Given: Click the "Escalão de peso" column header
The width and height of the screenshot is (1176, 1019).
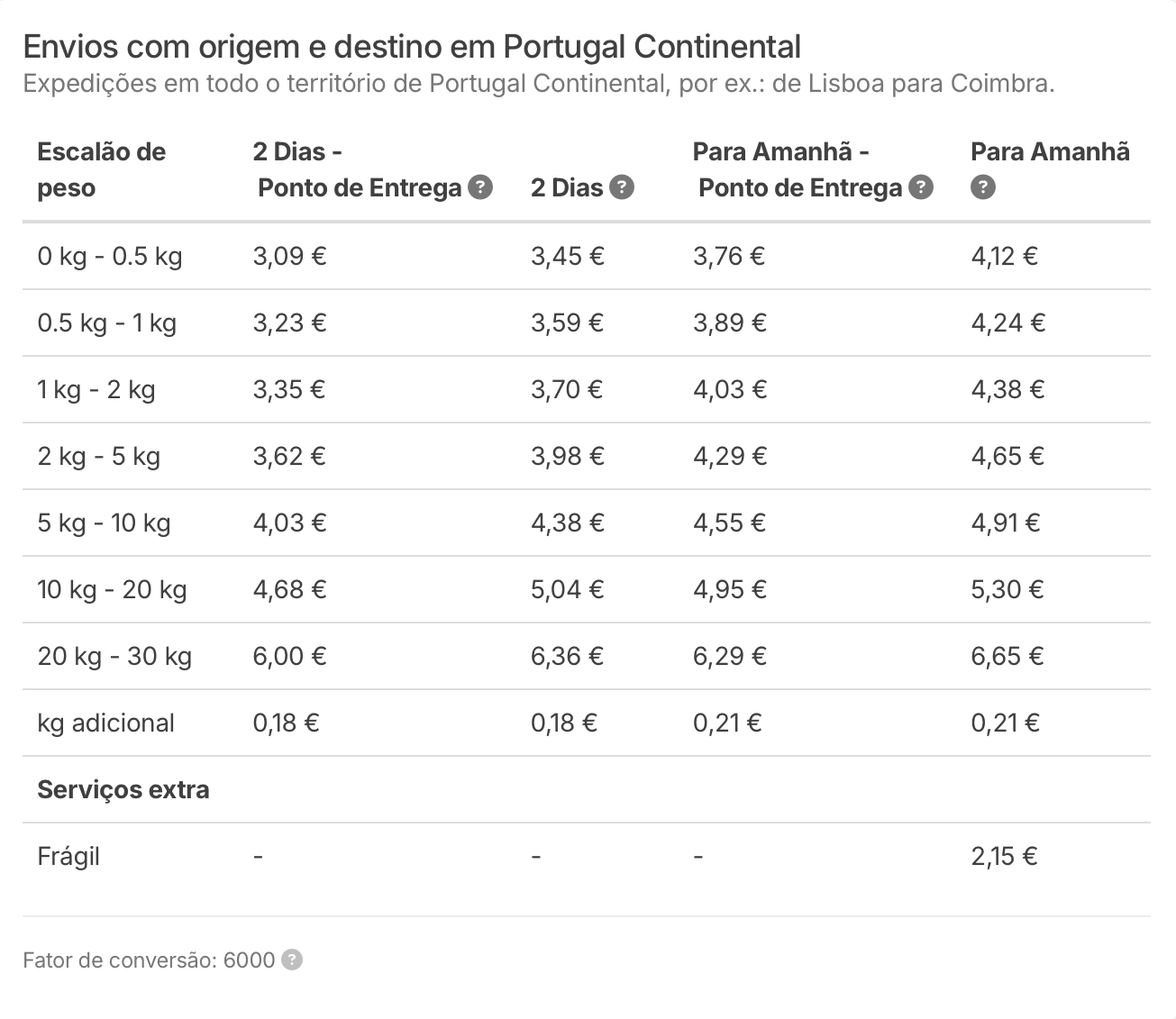Looking at the screenshot, I should (x=101, y=169).
